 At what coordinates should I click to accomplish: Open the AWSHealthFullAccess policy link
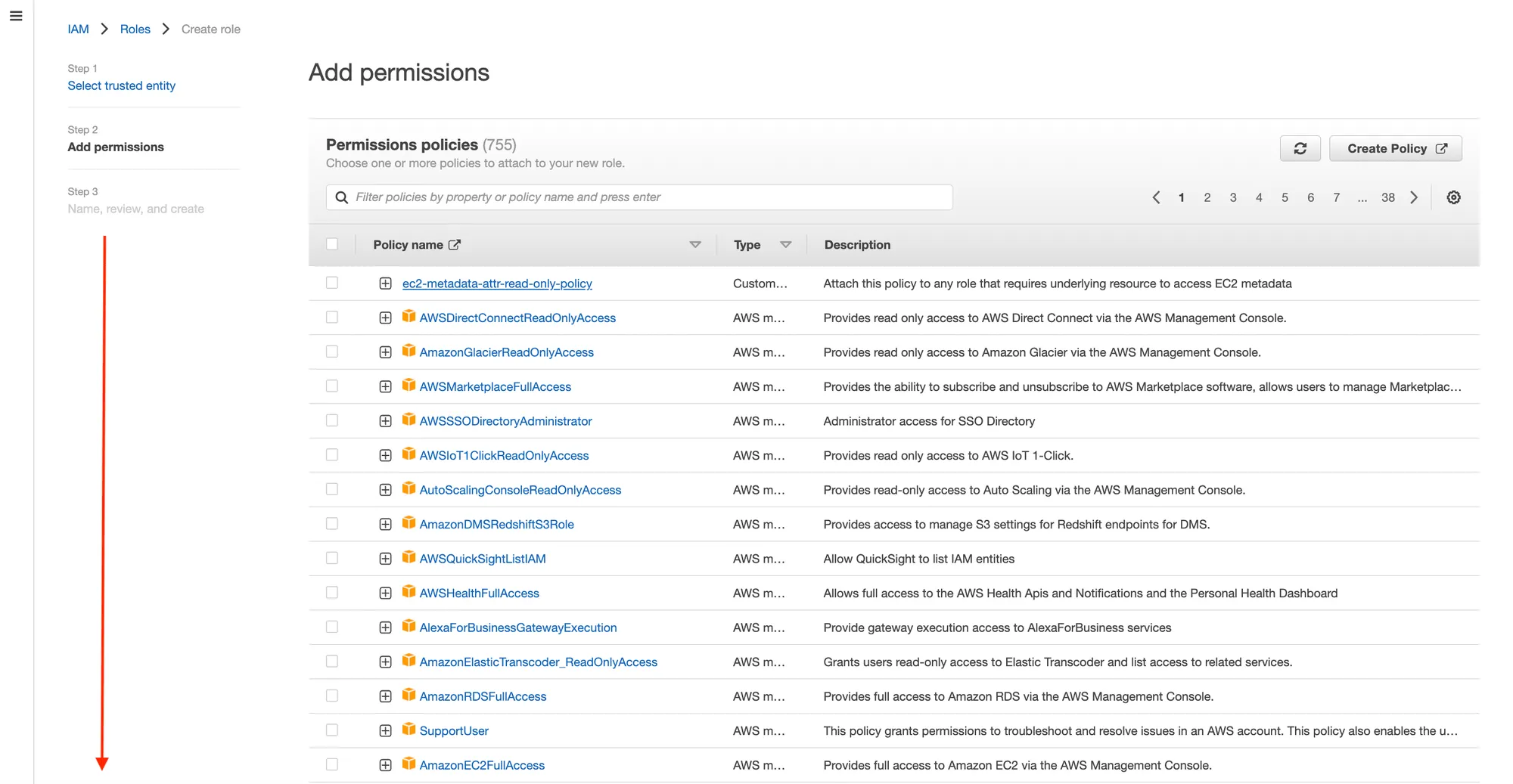pyautogui.click(x=480, y=593)
